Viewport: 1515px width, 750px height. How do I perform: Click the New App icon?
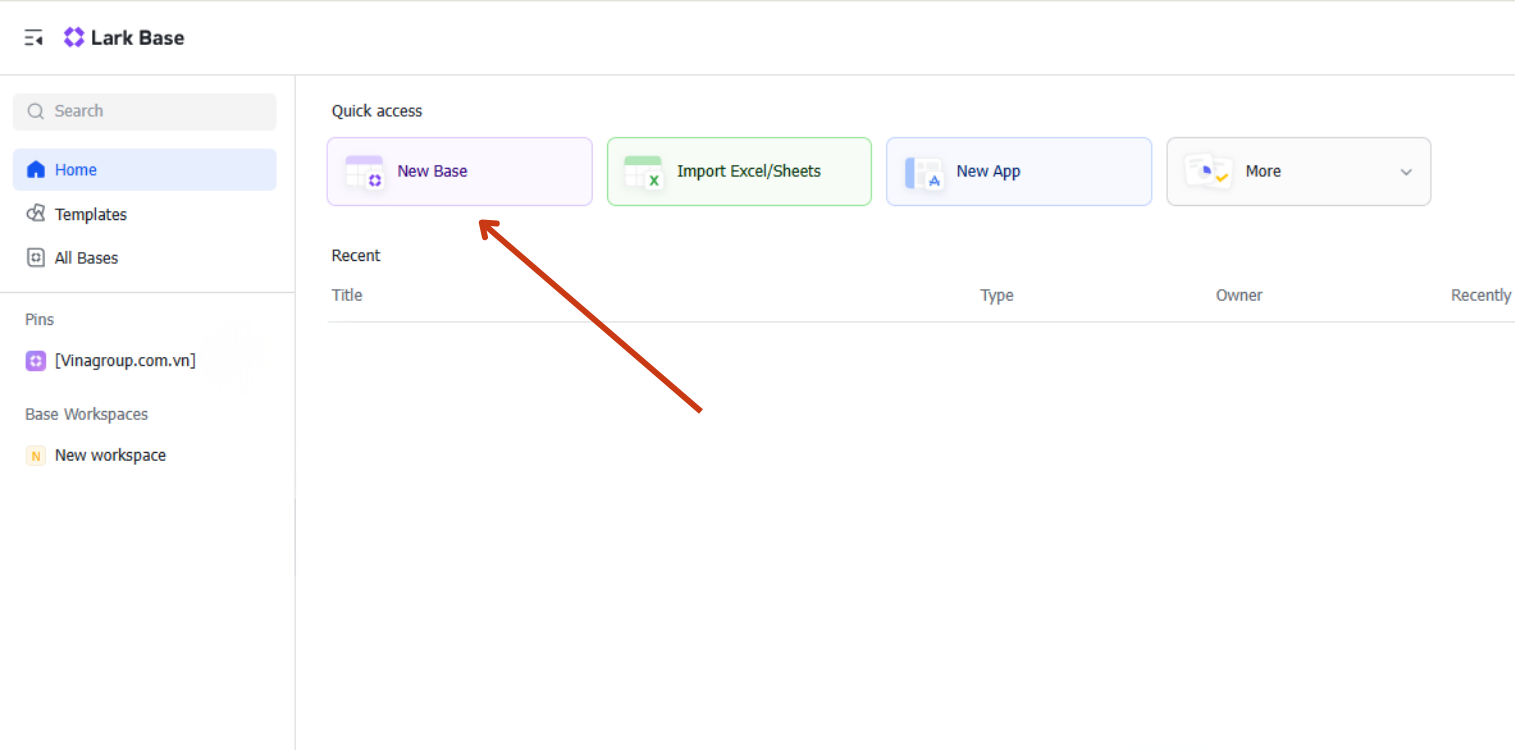point(923,172)
